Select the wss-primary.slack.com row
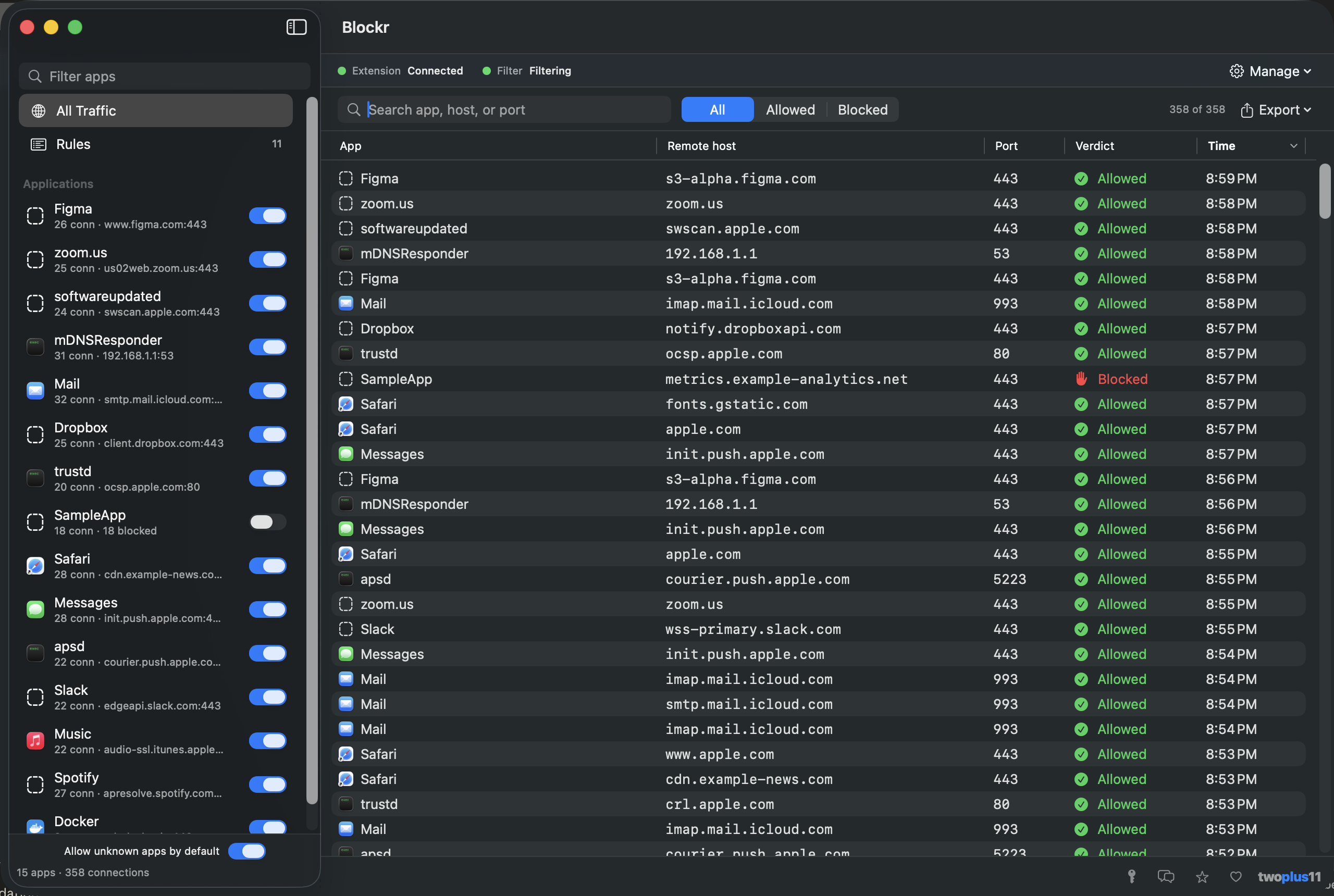The image size is (1334, 896). tap(819, 629)
